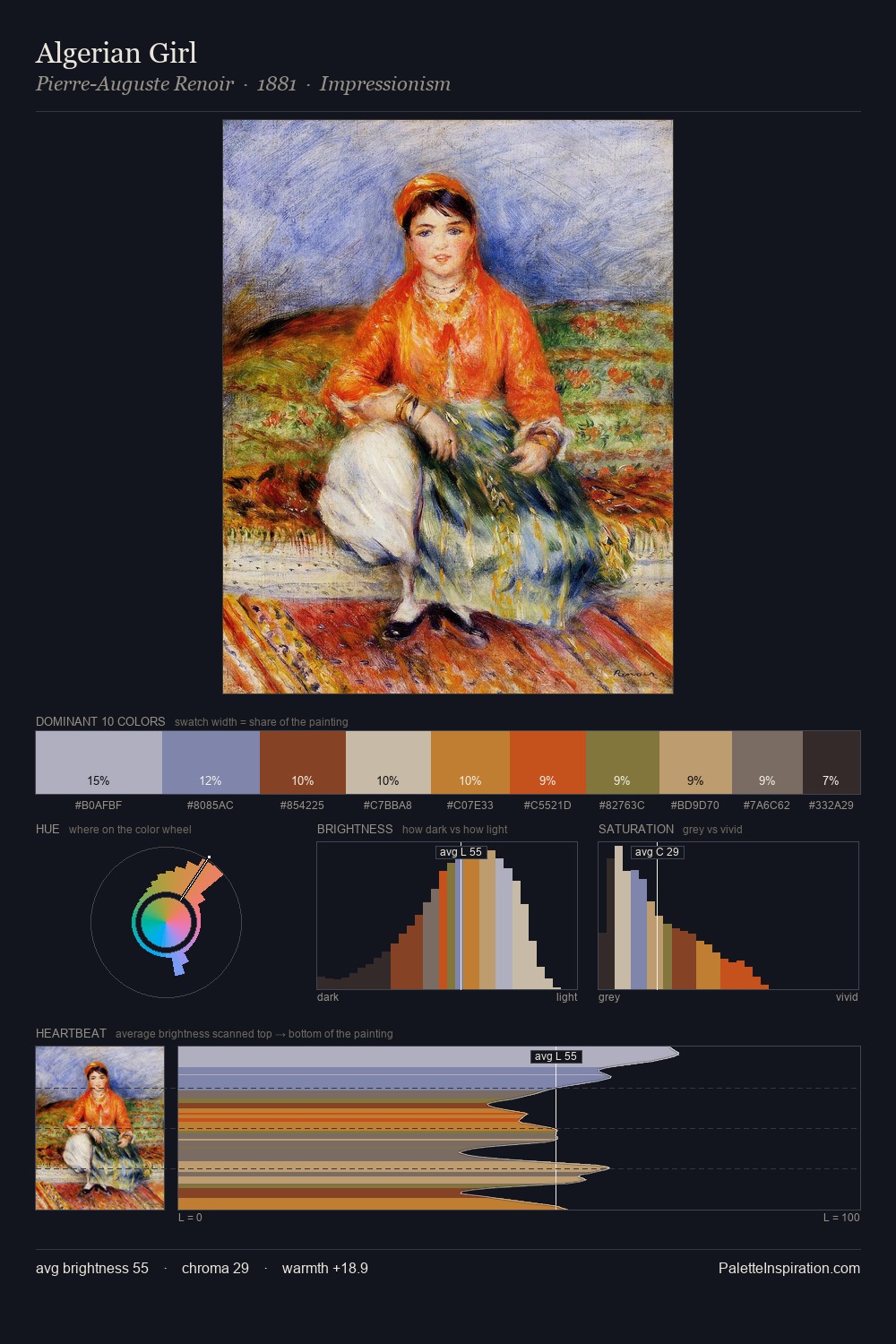
Task: Click the hex label #BD9D70
Action: coord(695,806)
